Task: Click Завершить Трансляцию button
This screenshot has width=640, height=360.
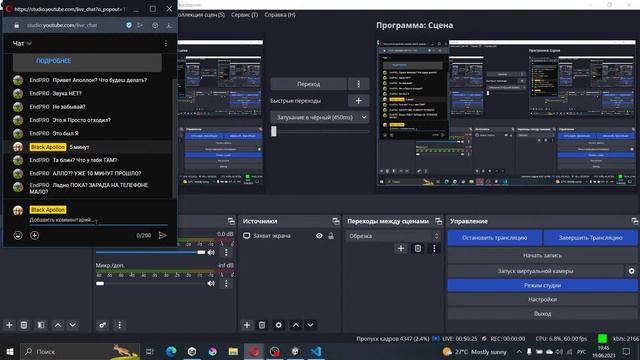Action: 591,238
